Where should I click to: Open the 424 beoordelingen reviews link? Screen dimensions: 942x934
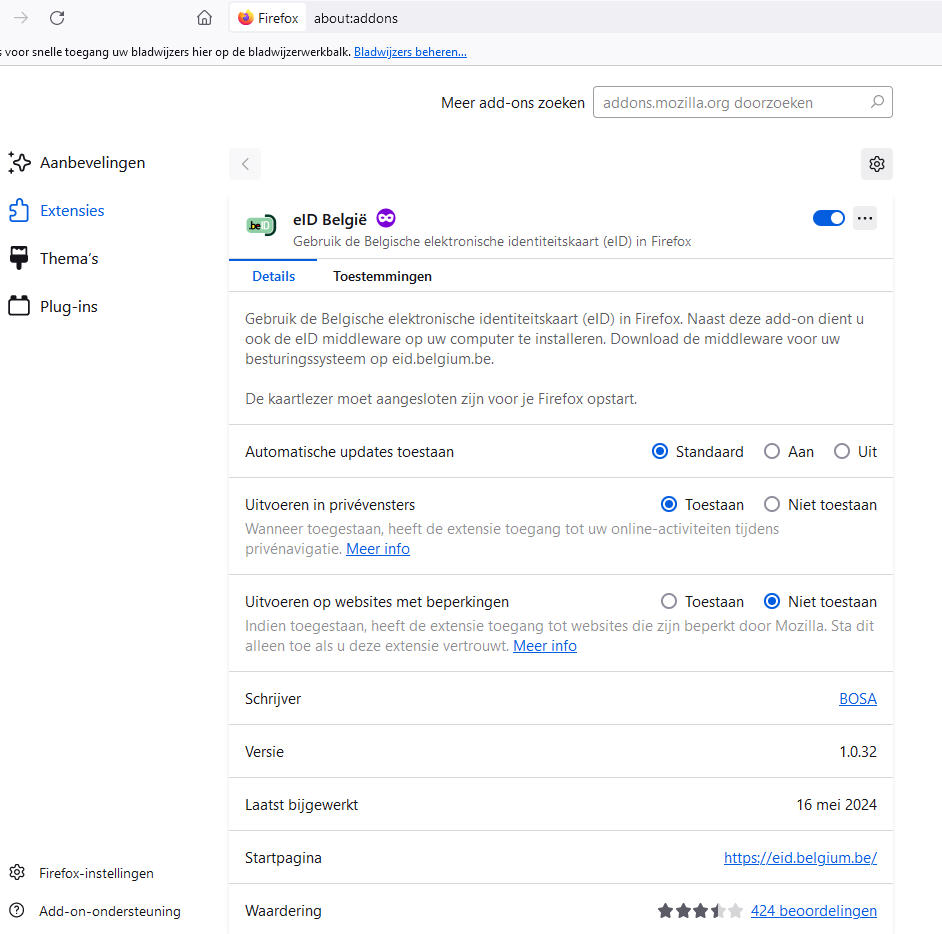[x=813, y=911]
